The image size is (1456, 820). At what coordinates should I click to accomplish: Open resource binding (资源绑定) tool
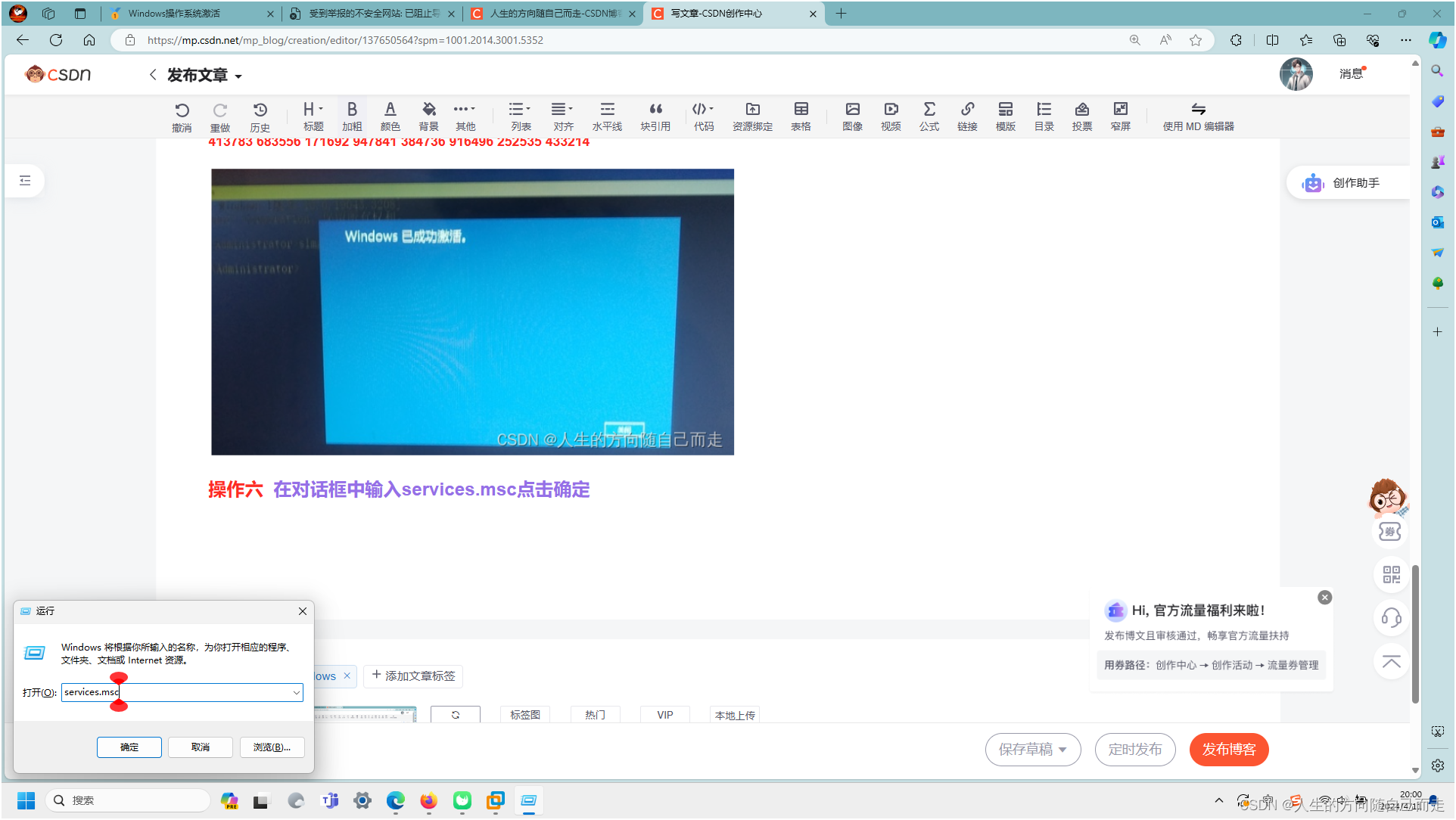coord(752,116)
